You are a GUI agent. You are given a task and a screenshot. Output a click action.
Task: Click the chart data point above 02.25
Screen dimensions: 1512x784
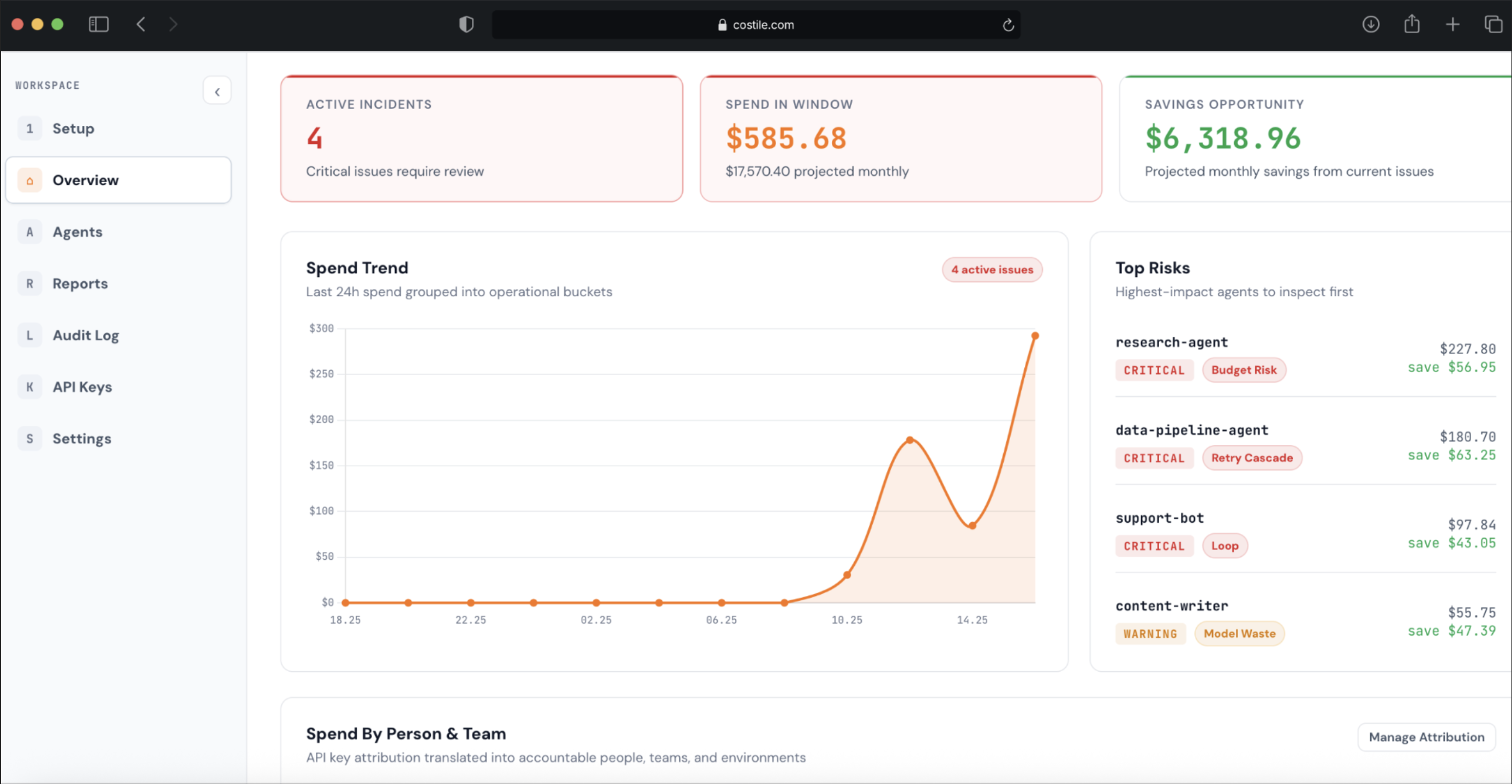point(596,602)
